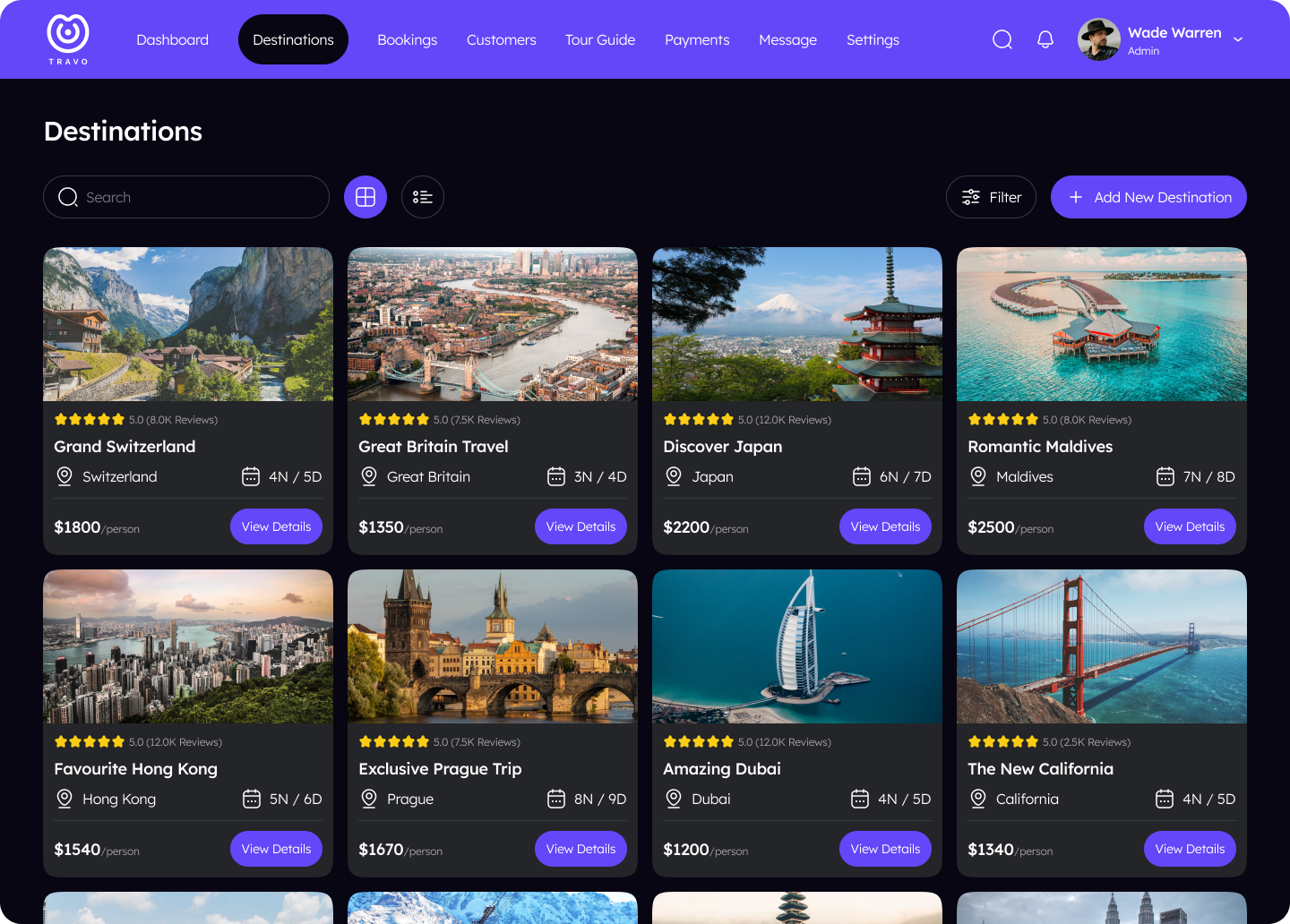Viewport: 1290px width, 924px height.
Task: Click Add New Destination
Action: [1148, 197]
